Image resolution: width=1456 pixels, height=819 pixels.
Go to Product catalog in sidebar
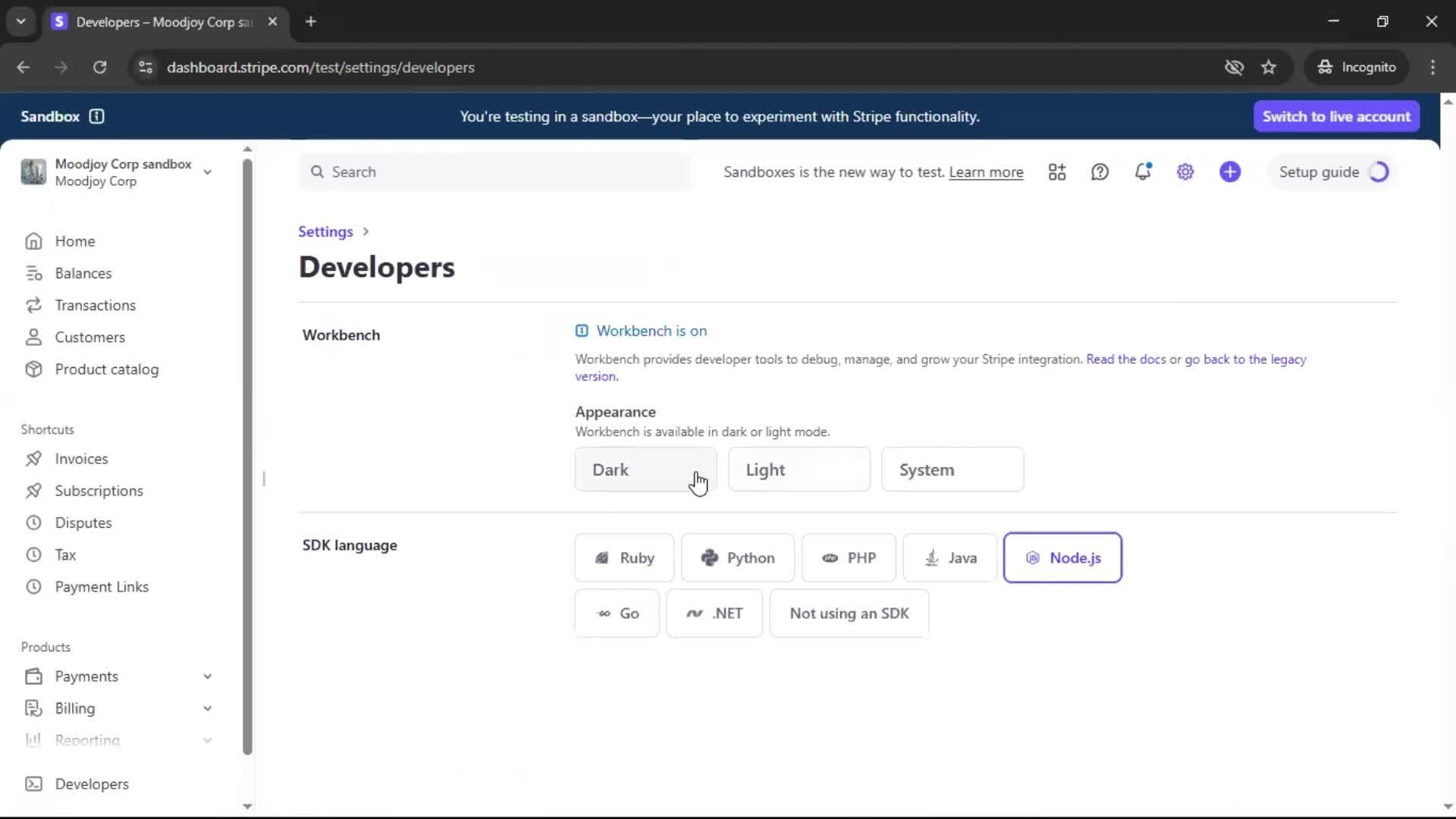106,369
